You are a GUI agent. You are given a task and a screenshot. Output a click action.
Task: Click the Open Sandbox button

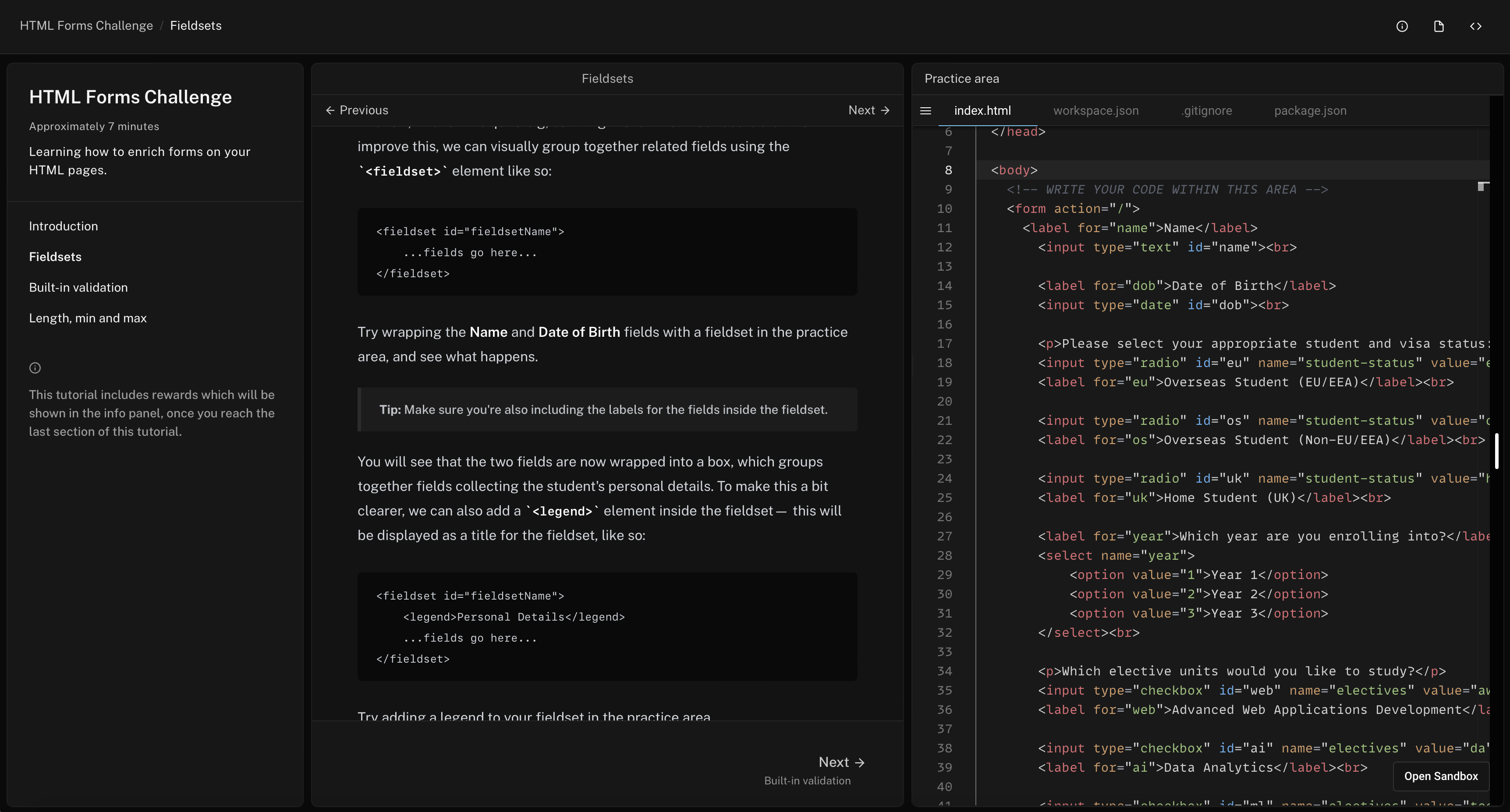(1440, 776)
